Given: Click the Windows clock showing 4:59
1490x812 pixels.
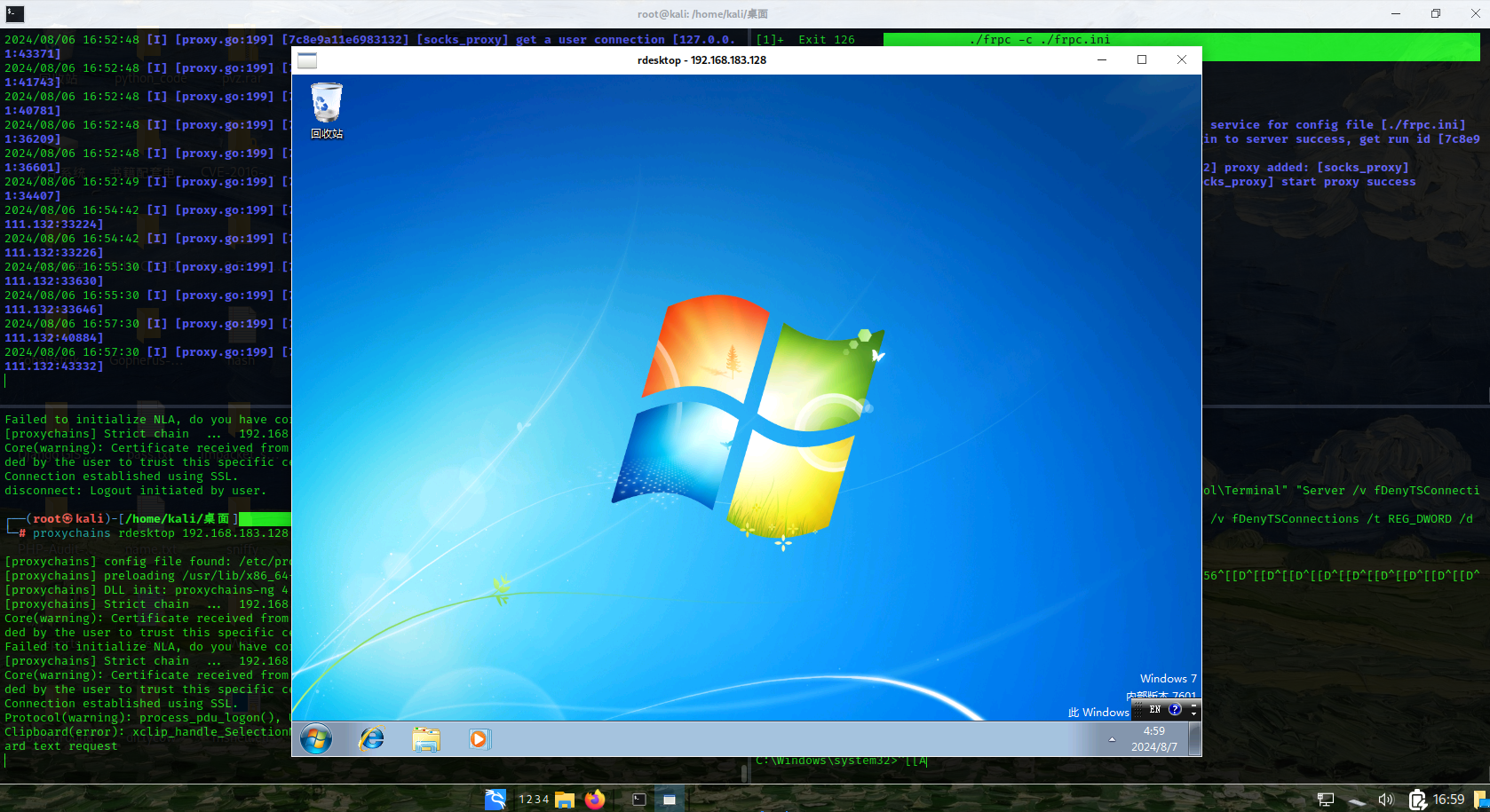Looking at the screenshot, I should click(x=1153, y=738).
